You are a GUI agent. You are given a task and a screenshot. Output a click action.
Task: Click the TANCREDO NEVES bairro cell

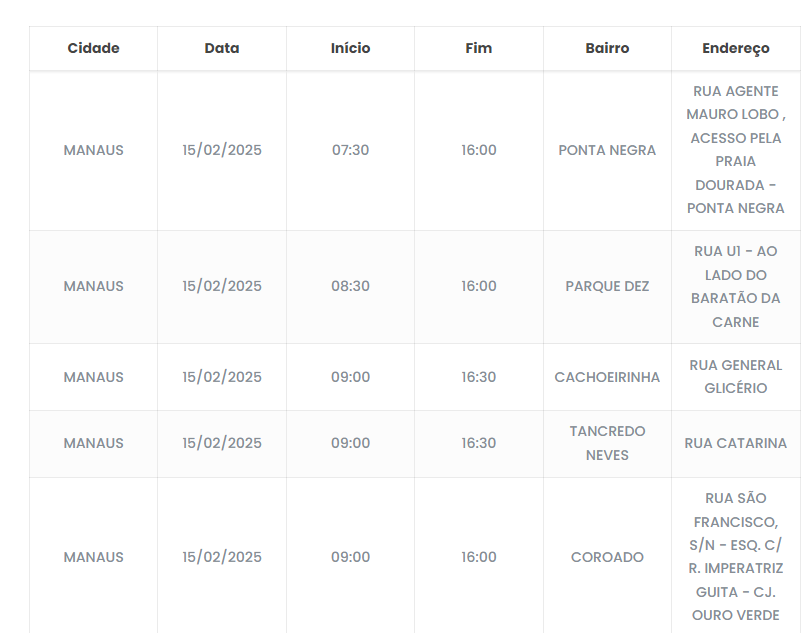(x=607, y=443)
